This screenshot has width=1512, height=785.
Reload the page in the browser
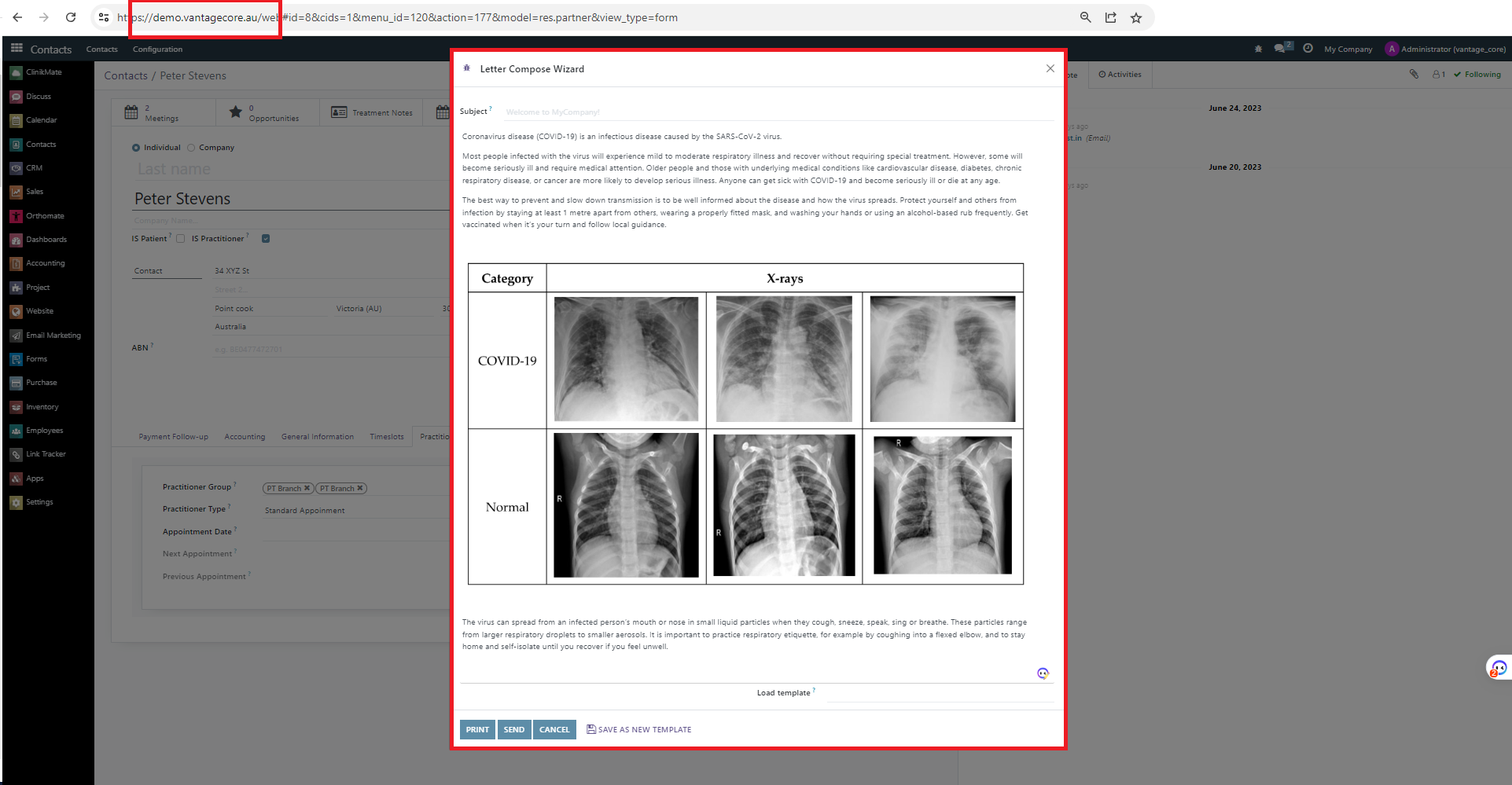coord(71,17)
